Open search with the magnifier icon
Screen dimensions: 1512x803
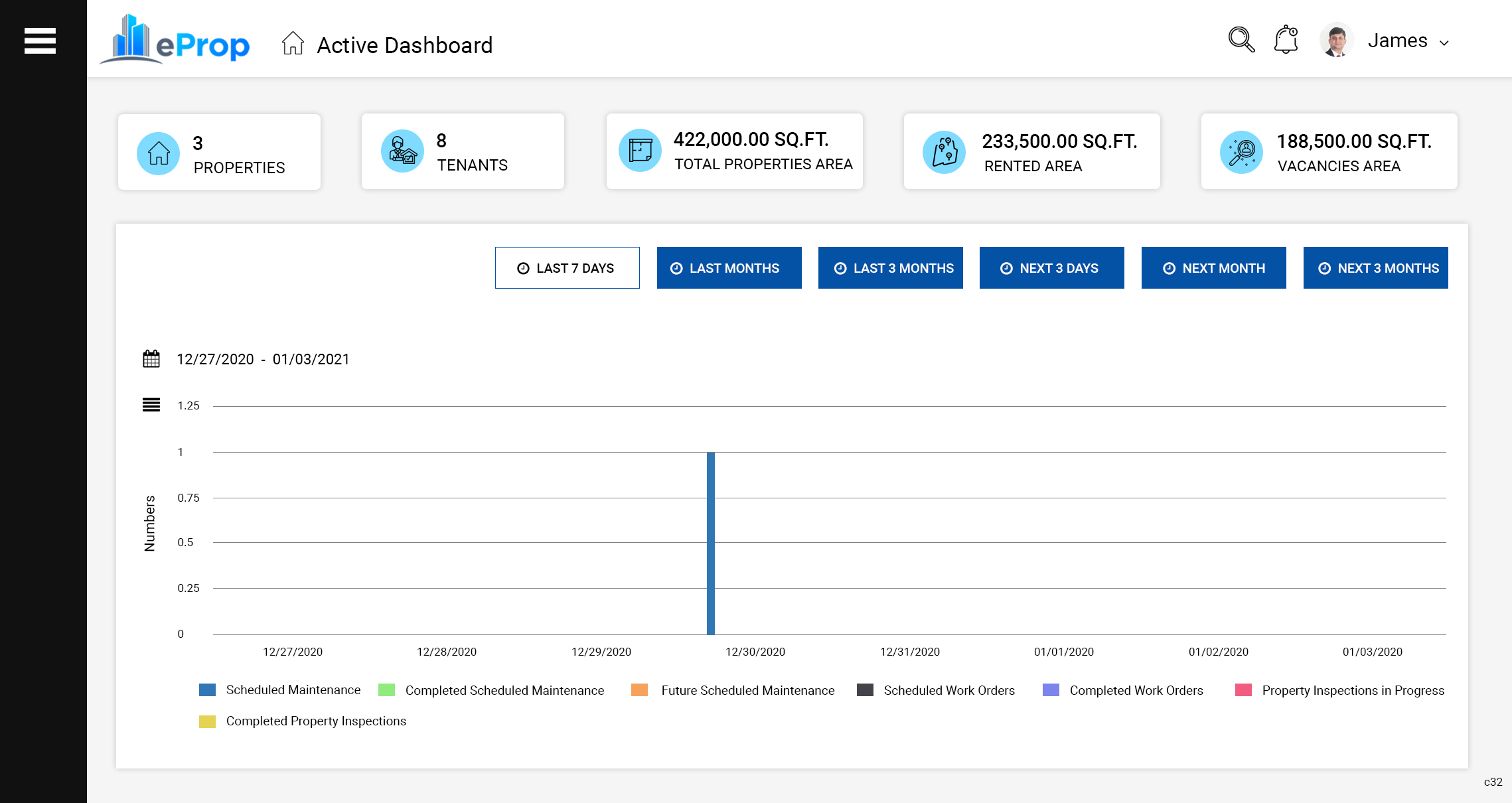[1241, 40]
